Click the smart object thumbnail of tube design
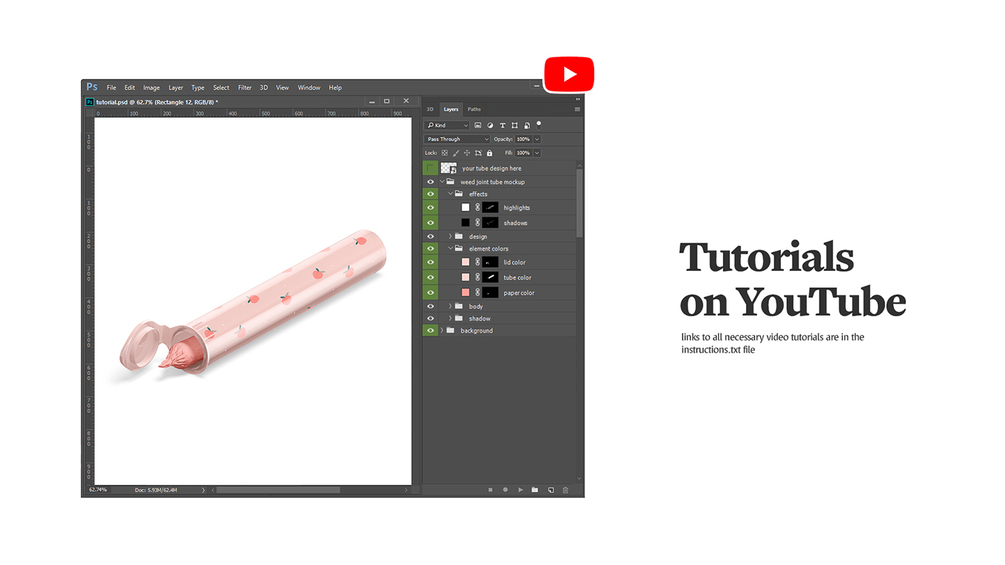1005x565 pixels. click(x=449, y=168)
